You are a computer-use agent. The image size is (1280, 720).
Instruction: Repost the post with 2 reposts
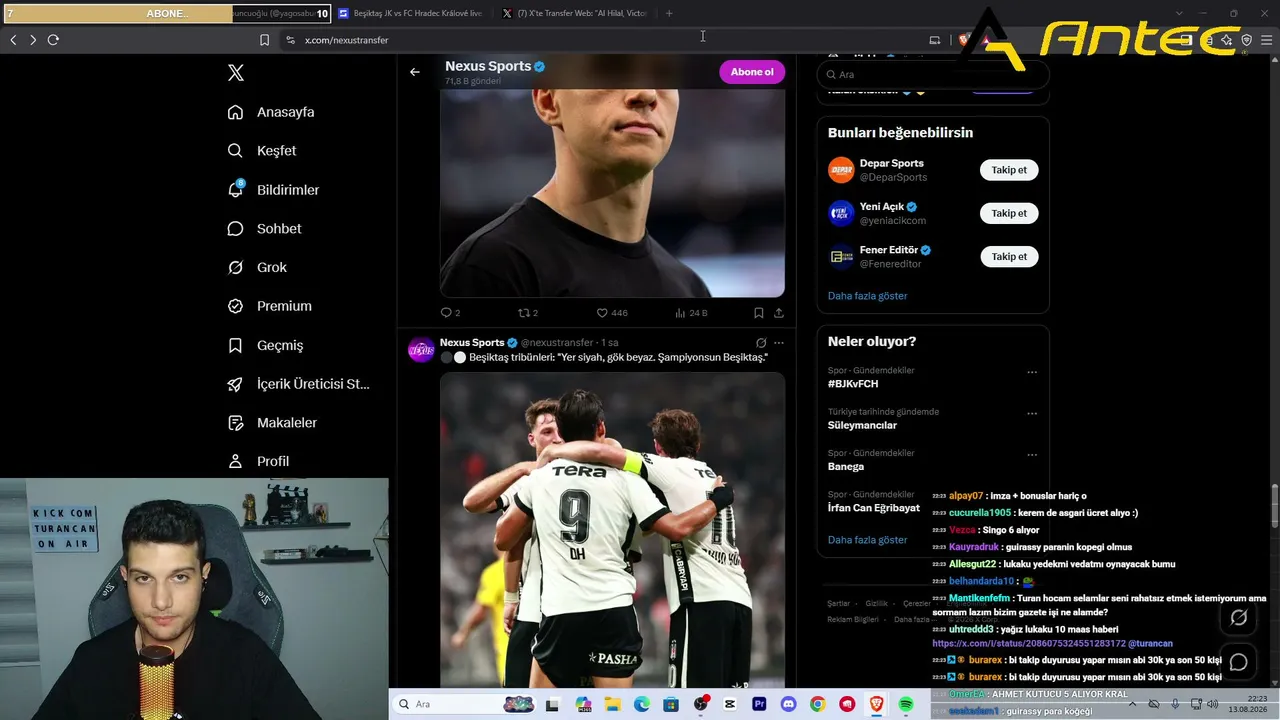pos(528,313)
